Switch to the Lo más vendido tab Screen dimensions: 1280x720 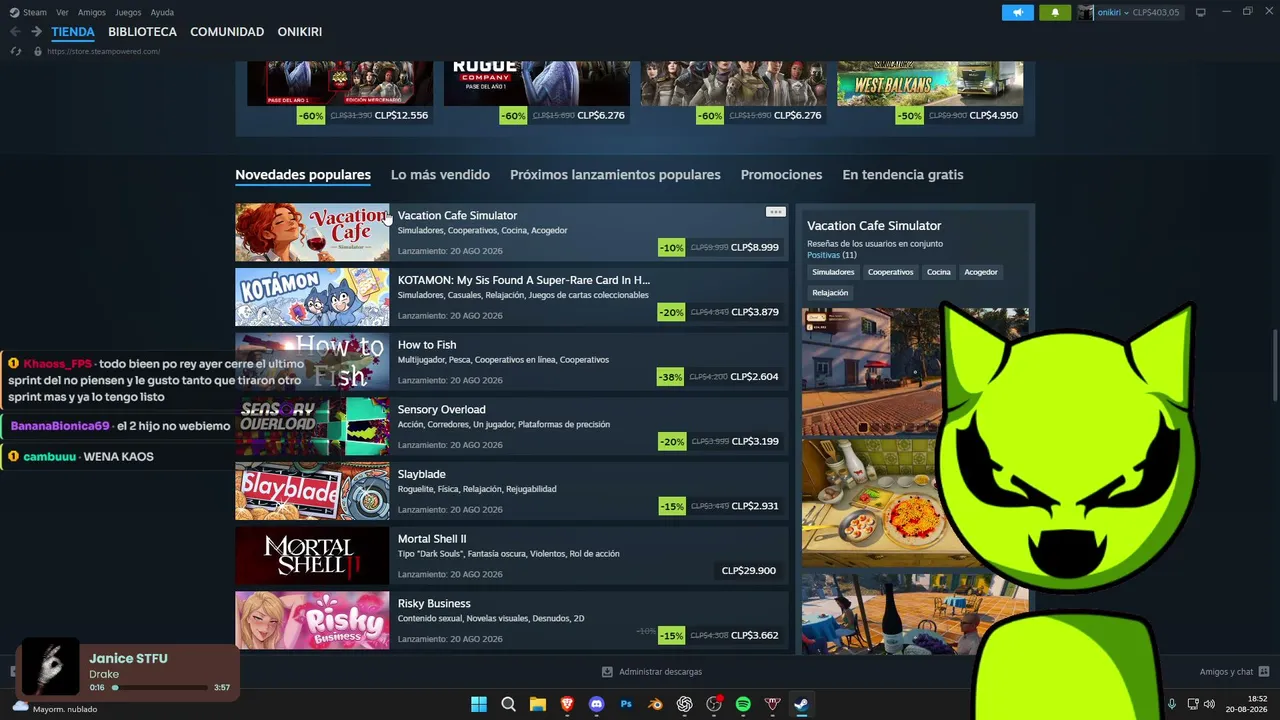coord(440,175)
